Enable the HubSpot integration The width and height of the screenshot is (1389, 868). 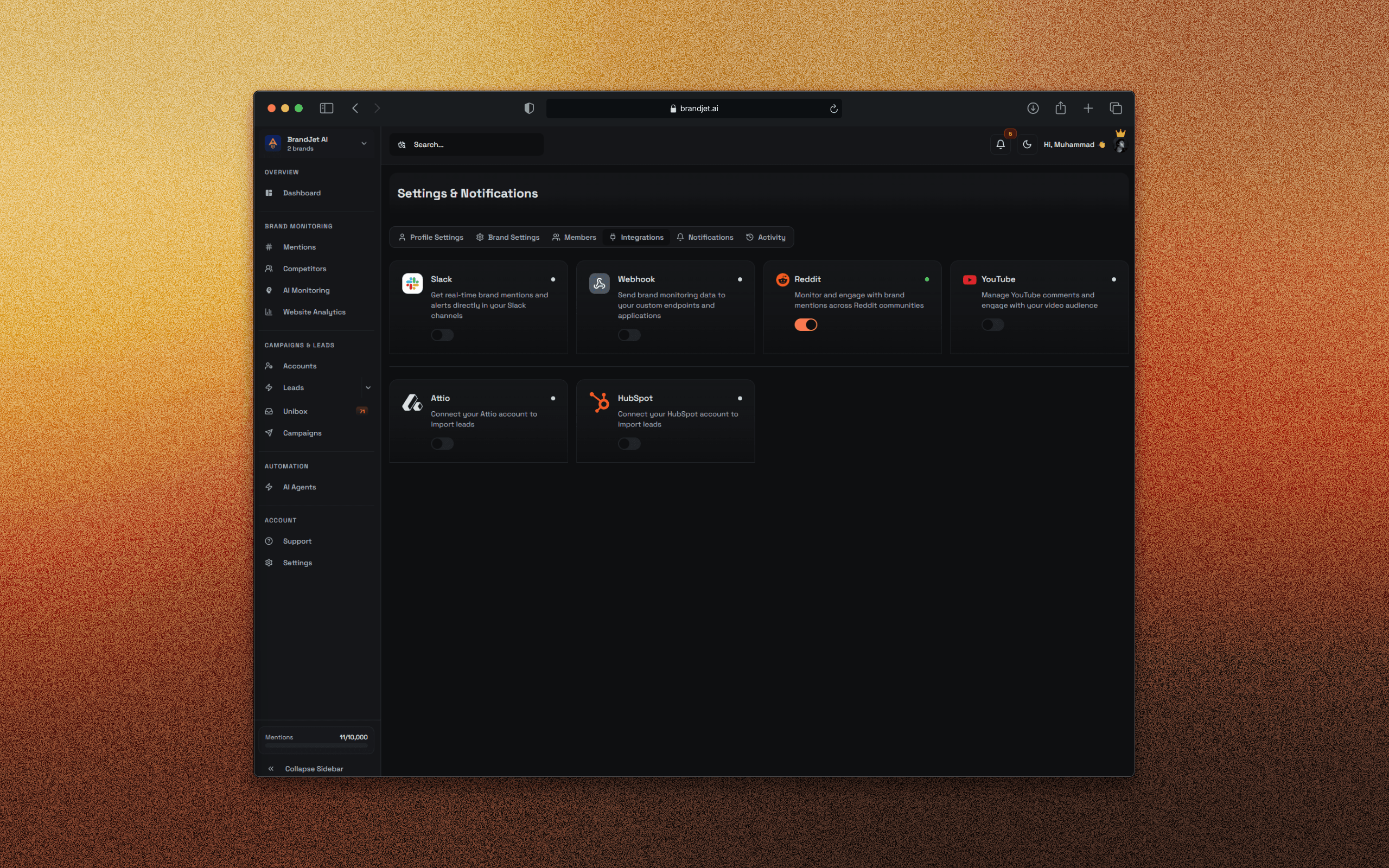pos(629,443)
